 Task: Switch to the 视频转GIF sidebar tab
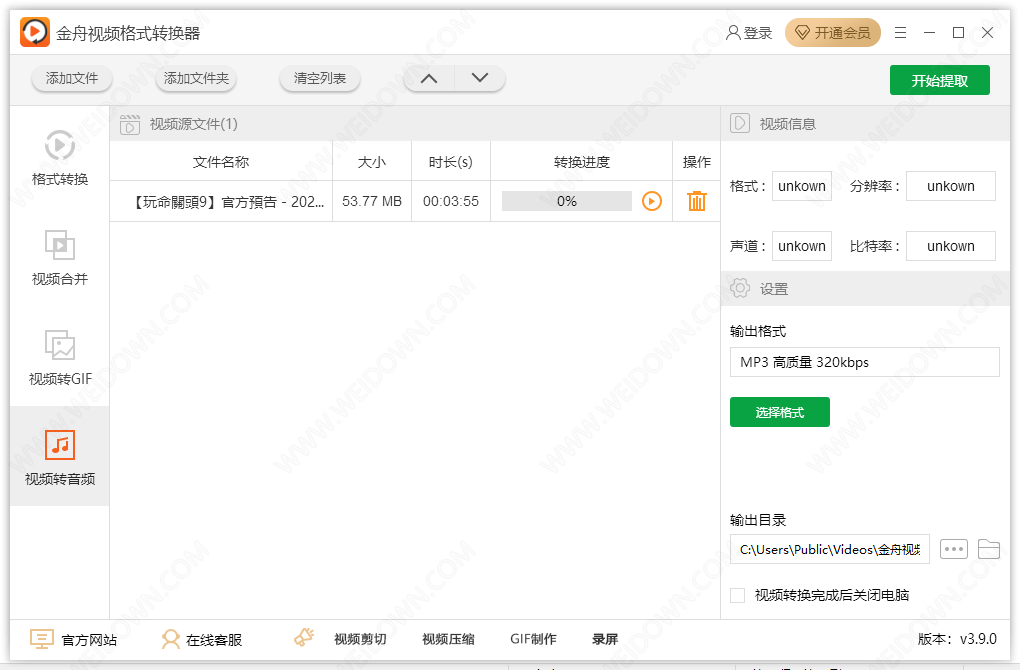click(60, 356)
